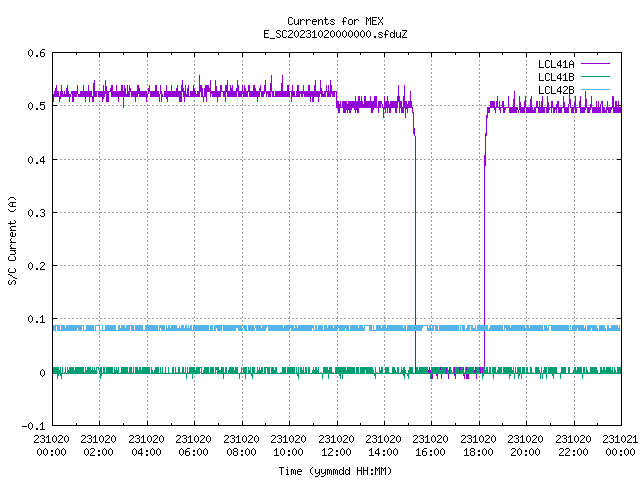Click the y-axis tick value 0.4
This screenshot has height=480, width=640.
[x=36, y=160]
